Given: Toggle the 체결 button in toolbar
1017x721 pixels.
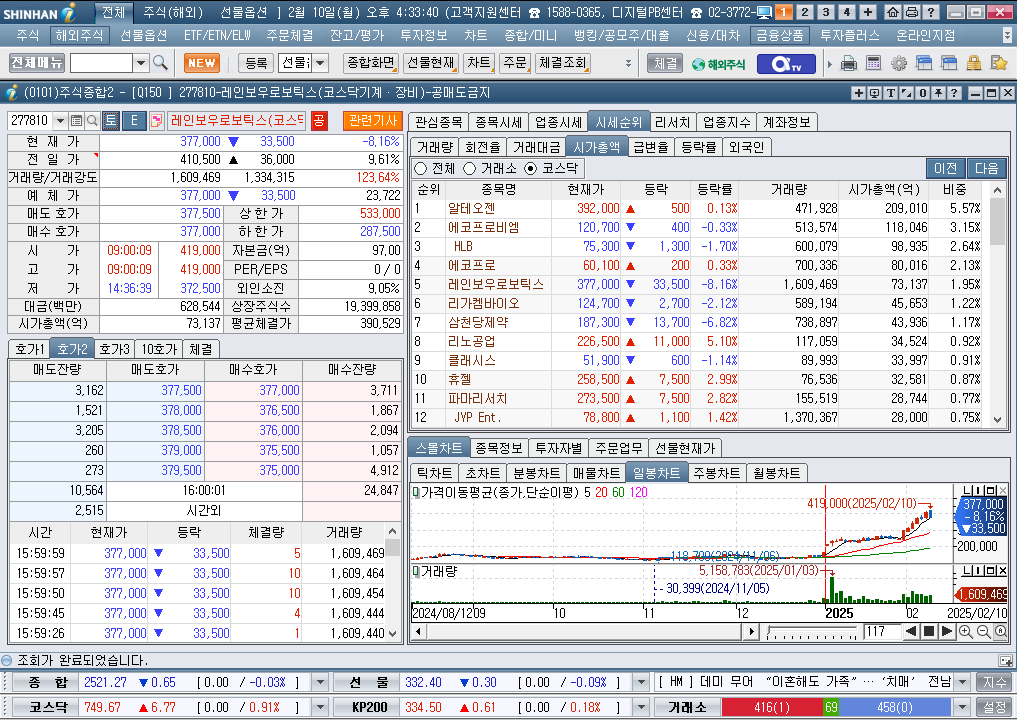Looking at the screenshot, I should pos(665,64).
